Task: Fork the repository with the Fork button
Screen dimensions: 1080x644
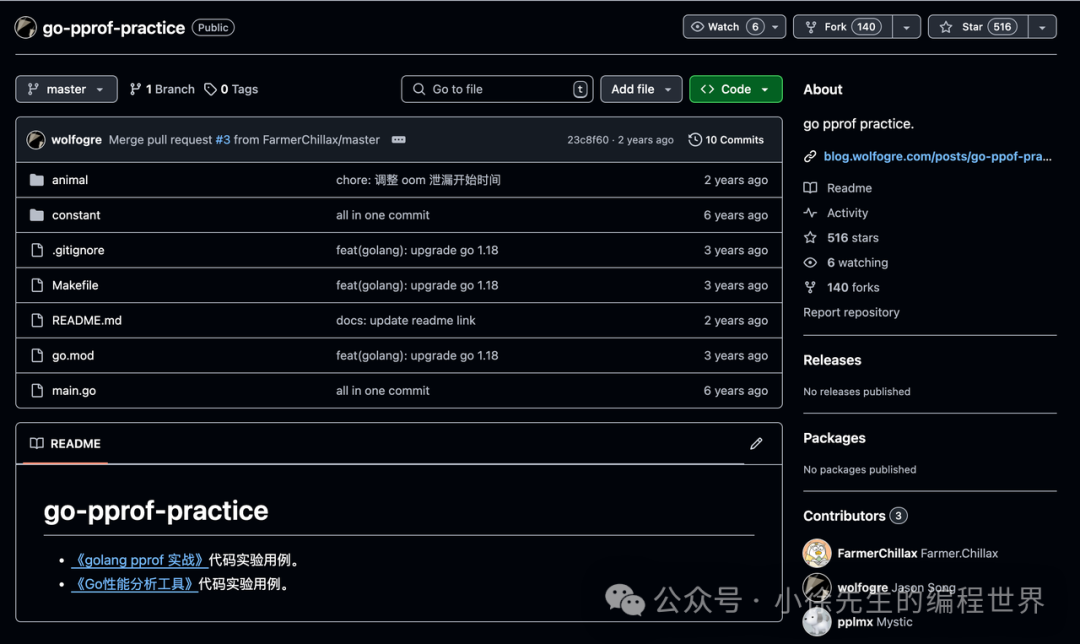Action: pos(843,27)
